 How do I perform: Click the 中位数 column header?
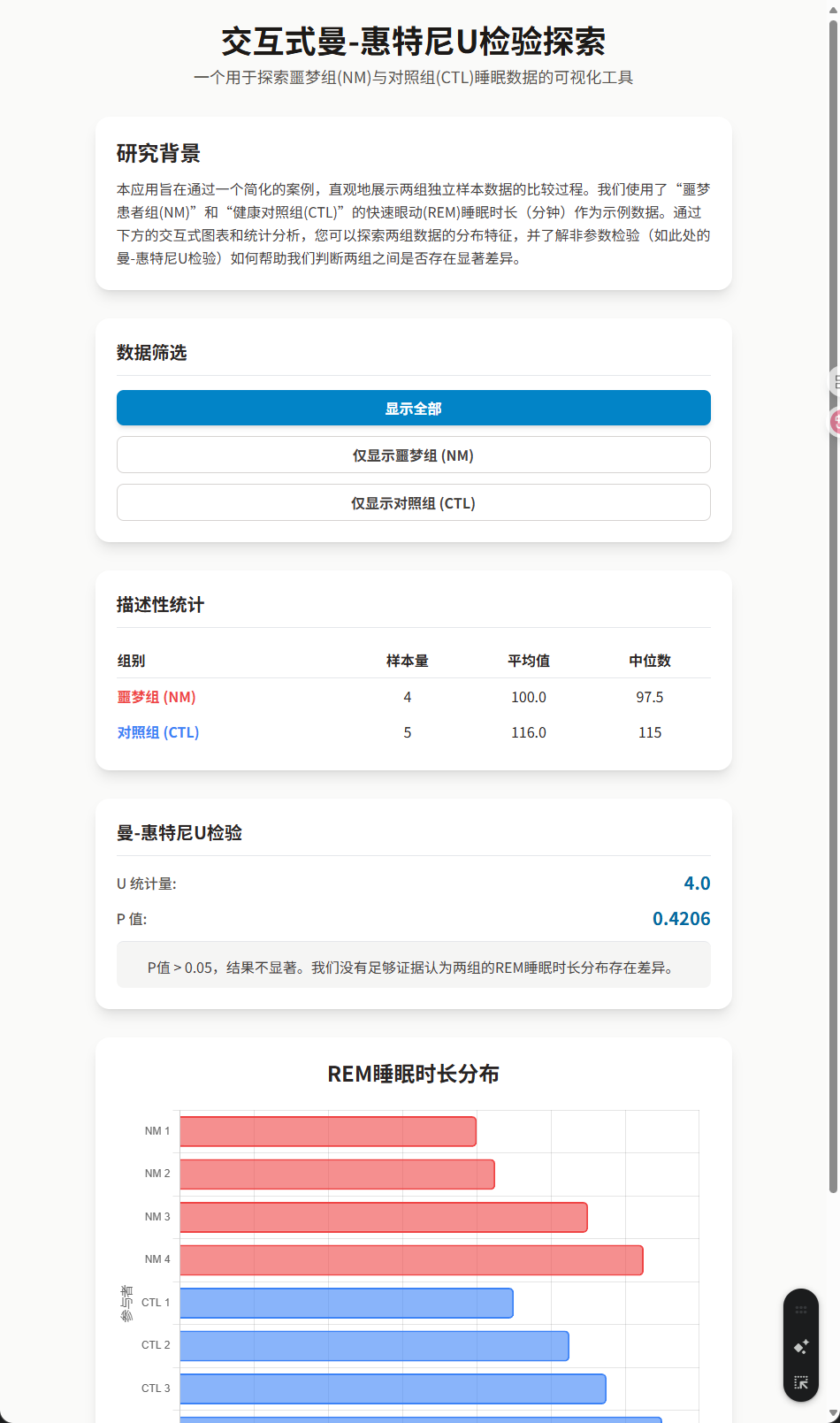click(650, 661)
